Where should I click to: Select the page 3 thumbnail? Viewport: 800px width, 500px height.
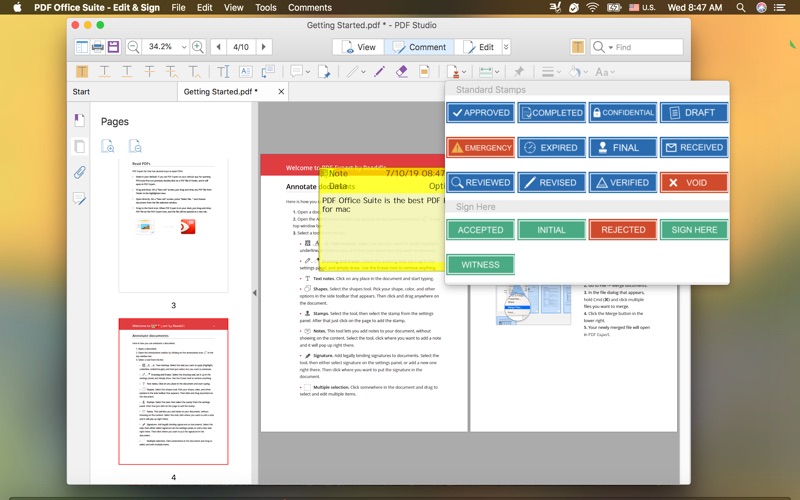coord(173,226)
